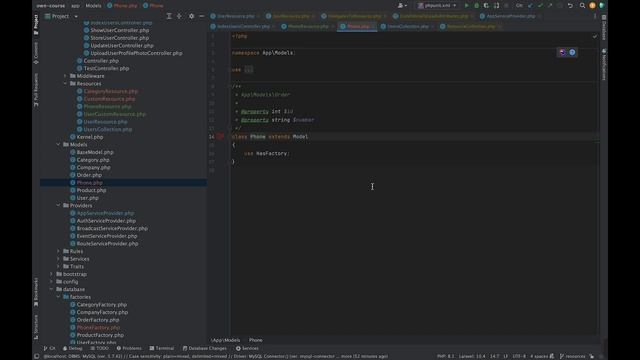
Task: Select PhoneFactory.php in the factories folder
Action: click(x=98, y=327)
